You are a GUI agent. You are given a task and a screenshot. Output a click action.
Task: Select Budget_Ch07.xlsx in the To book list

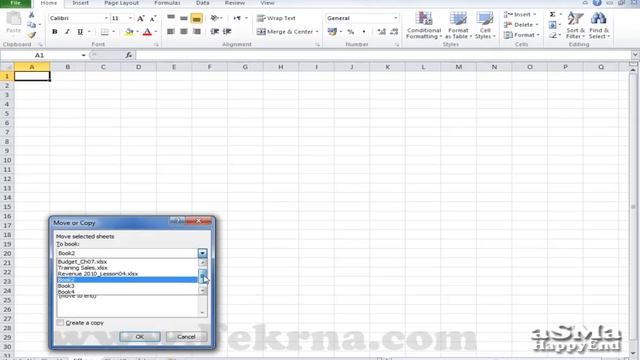coord(127,262)
